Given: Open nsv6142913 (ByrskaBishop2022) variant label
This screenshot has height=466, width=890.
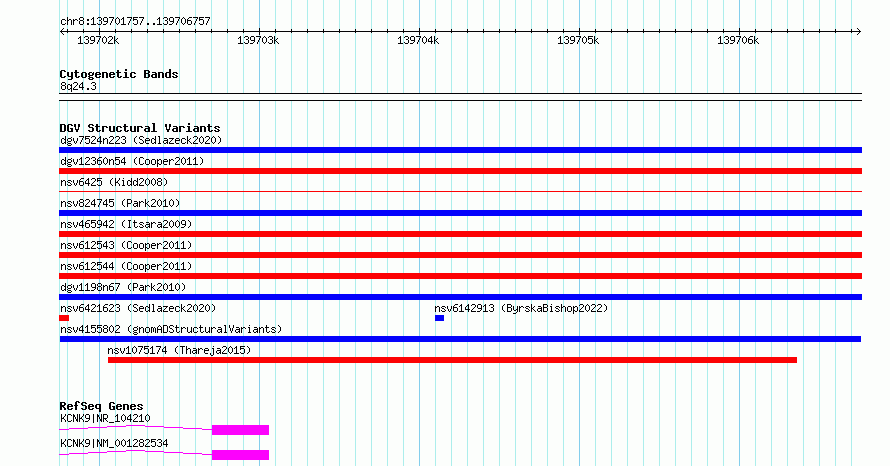Looking at the screenshot, I should [521, 308].
